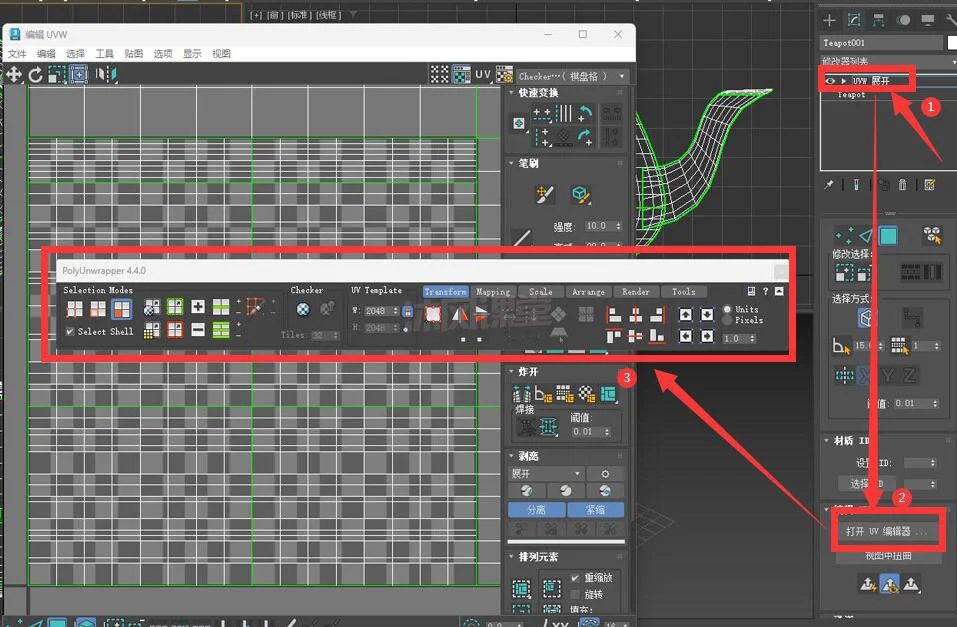
Task: Toggle the 重缩放 checkbox
Action: tap(575, 578)
